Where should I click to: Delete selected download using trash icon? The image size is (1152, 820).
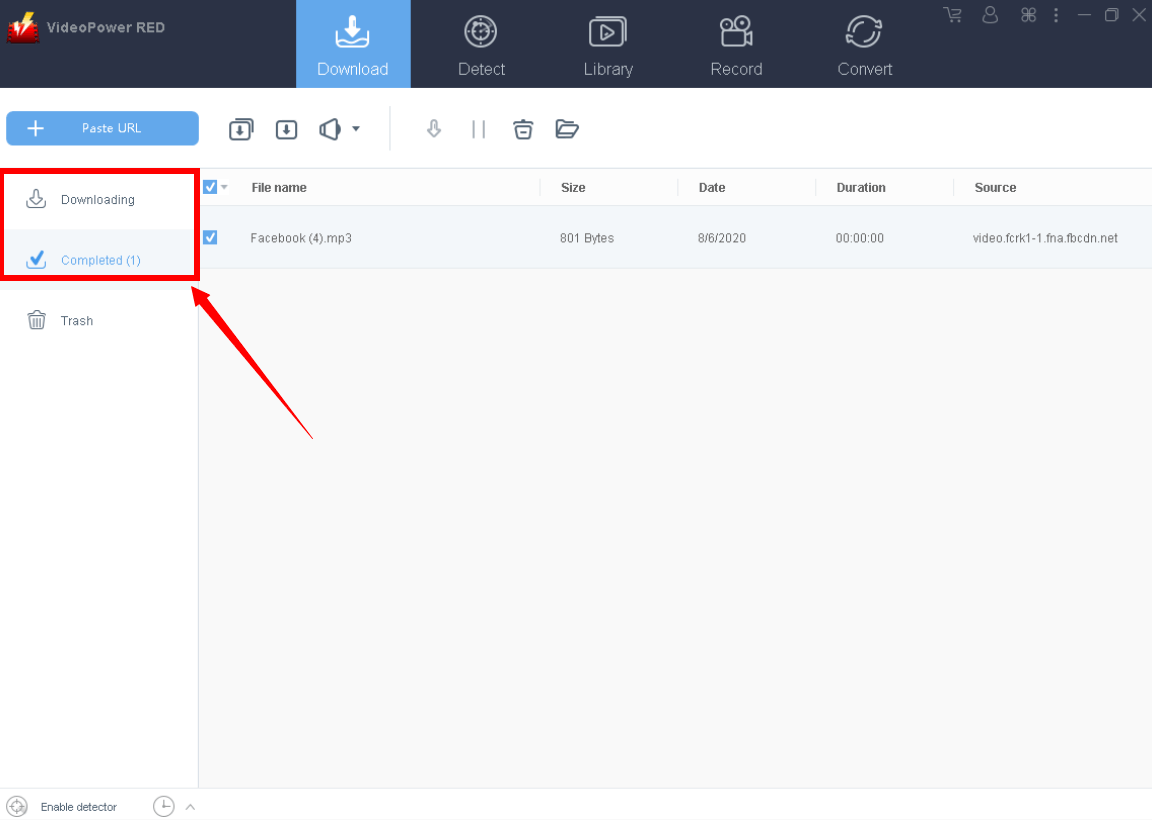(522, 129)
